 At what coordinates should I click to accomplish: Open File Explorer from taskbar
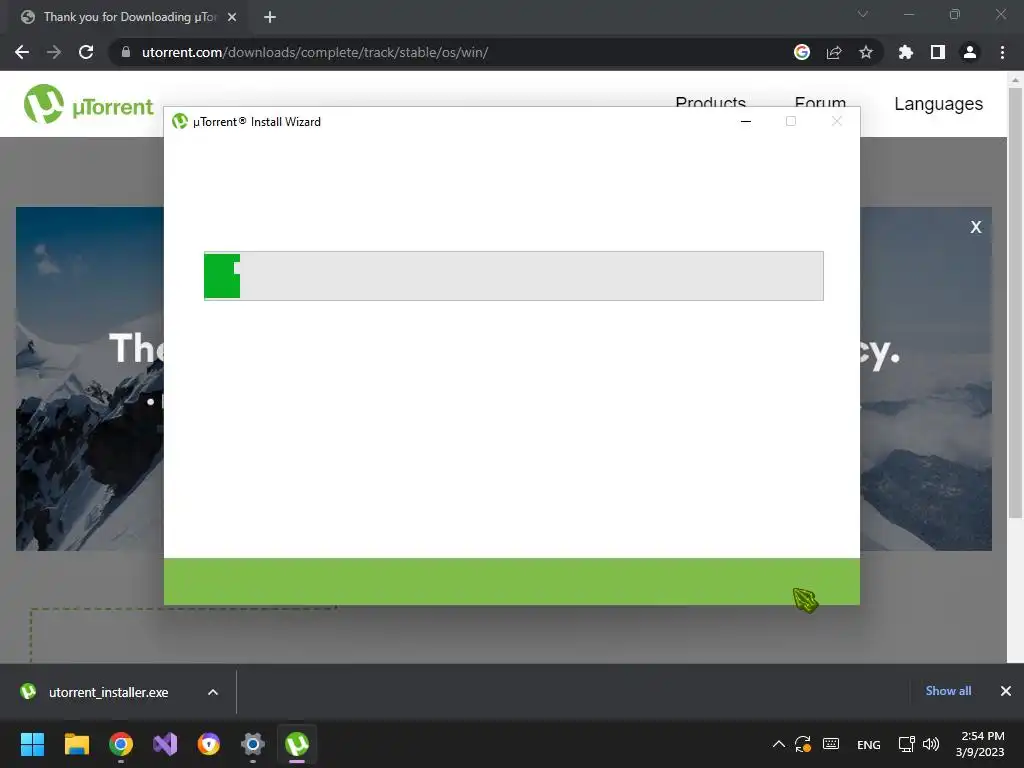coord(76,744)
